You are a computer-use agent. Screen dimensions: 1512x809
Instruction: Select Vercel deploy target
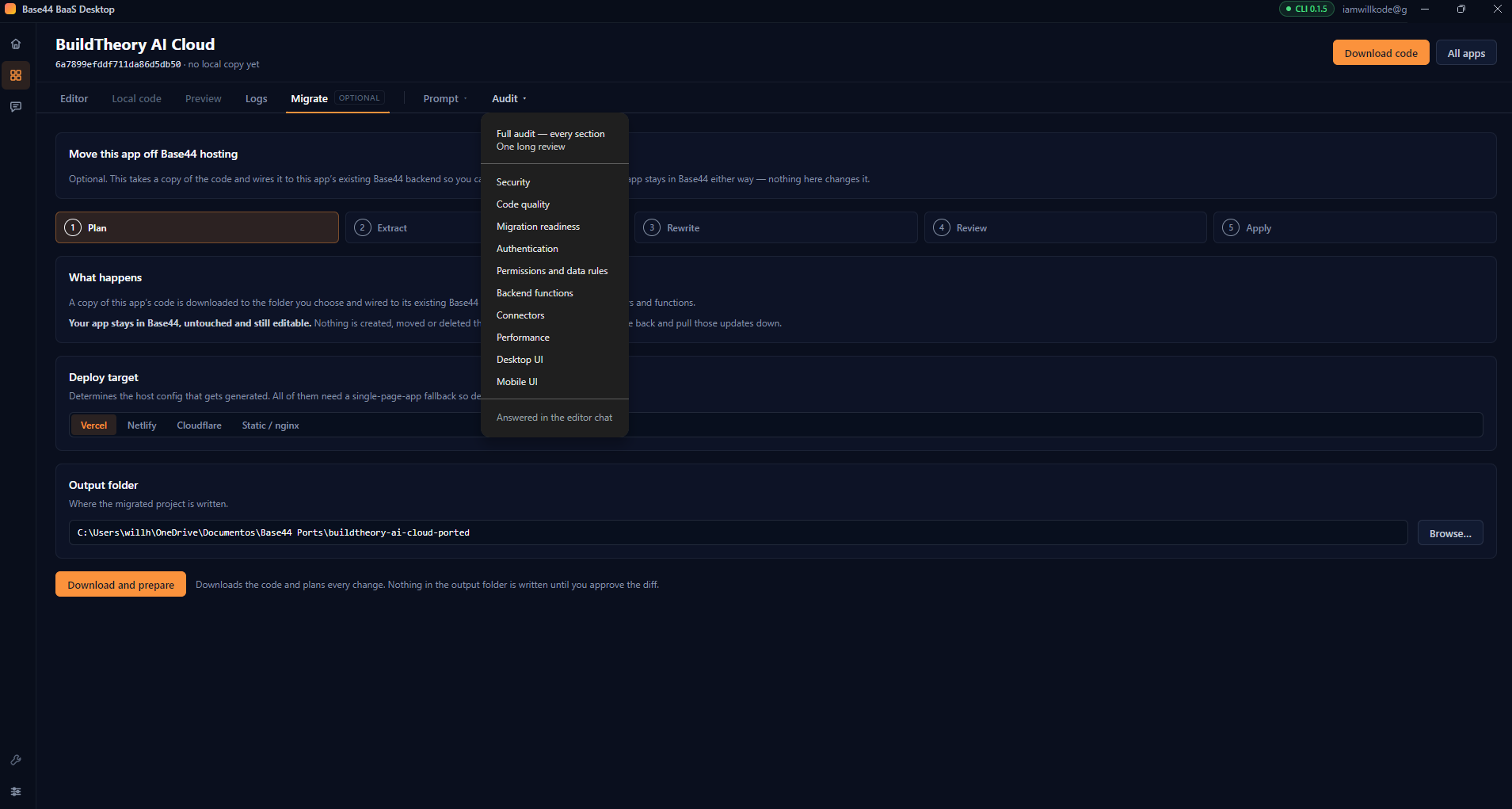coord(93,425)
